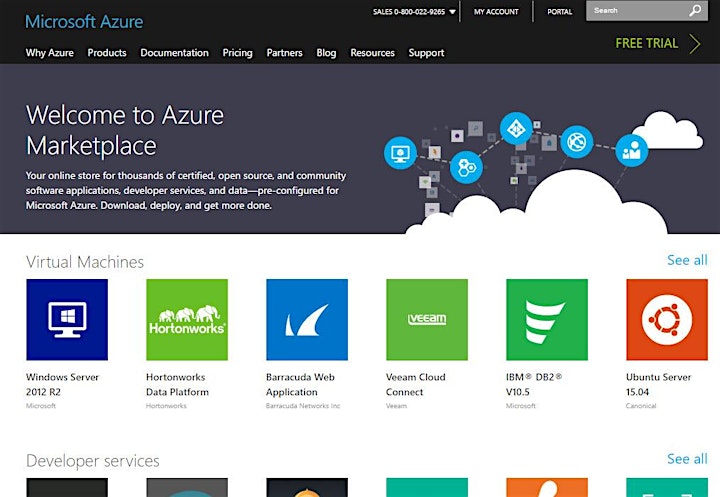Viewport: 720px width, 497px height.
Task: Go to the Microsoft Azure logo home
Action: point(84,22)
